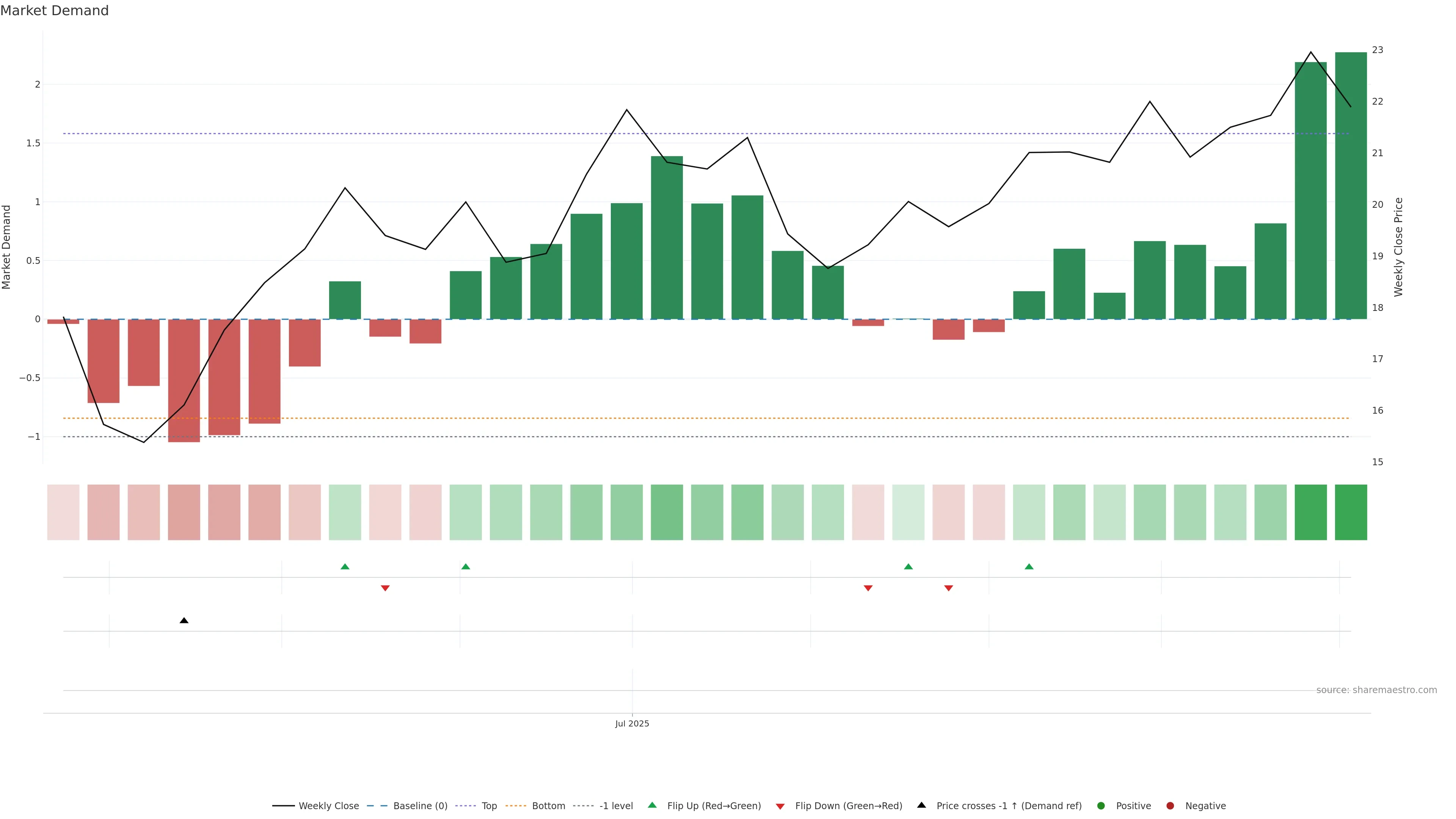Click the Flip Up legend triangle icon

click(652, 805)
